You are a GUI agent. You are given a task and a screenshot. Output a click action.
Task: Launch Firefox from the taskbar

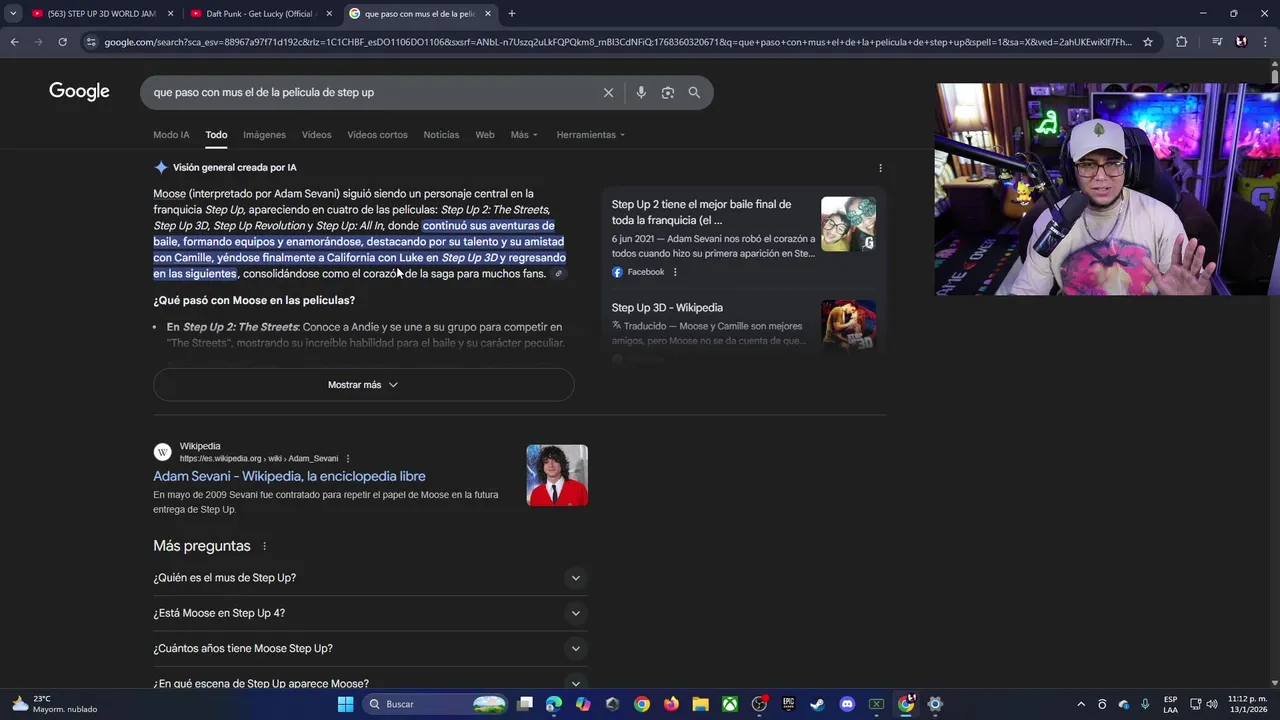click(x=671, y=704)
